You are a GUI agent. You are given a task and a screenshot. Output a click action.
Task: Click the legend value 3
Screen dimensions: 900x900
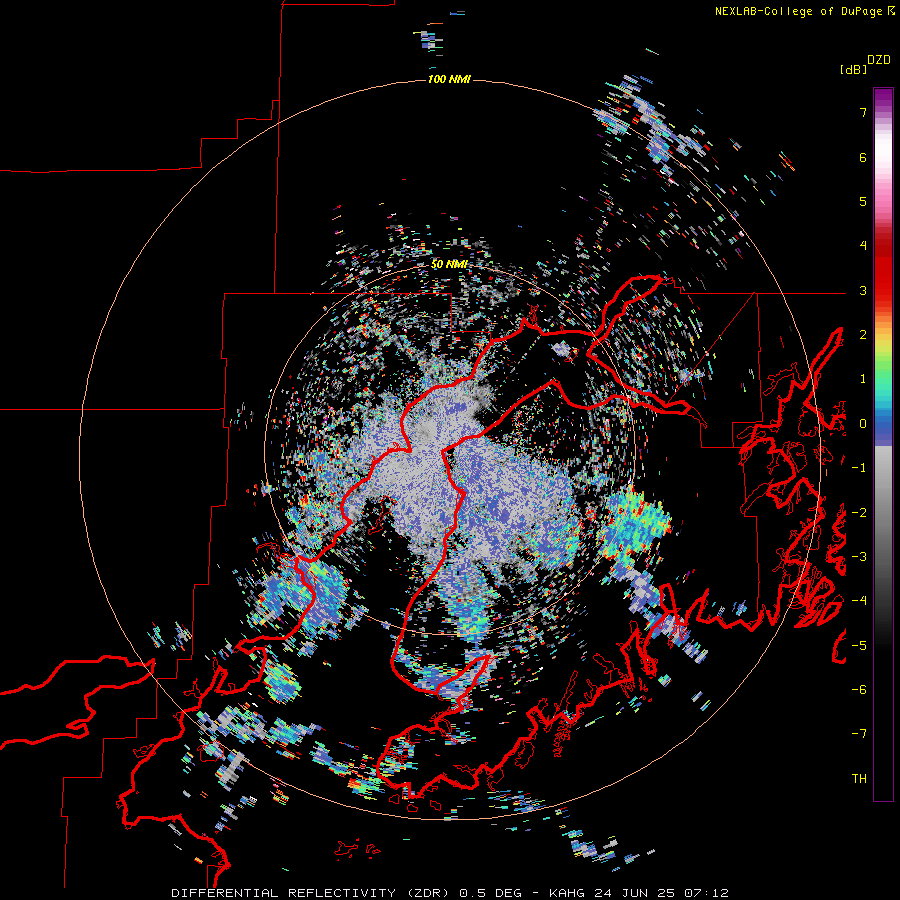point(863,290)
